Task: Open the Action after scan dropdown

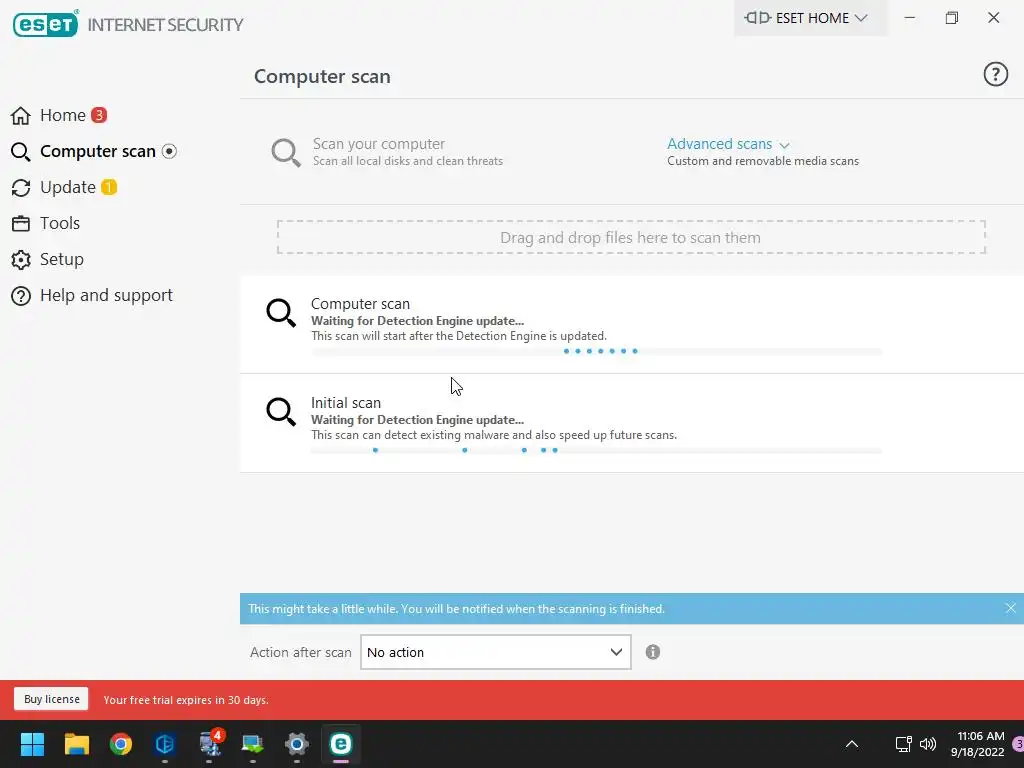Action: coord(496,652)
